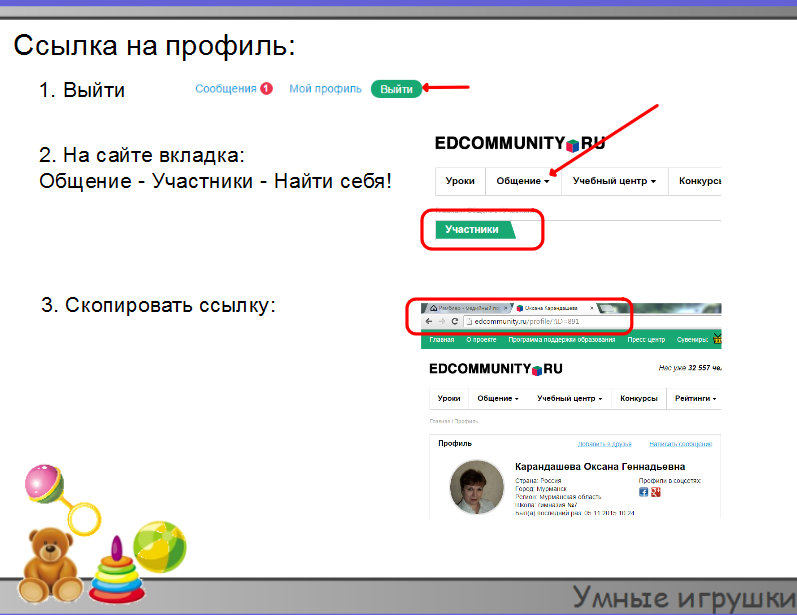Open О проекте in the green top bar
The width and height of the screenshot is (797, 615).
tap(481, 340)
